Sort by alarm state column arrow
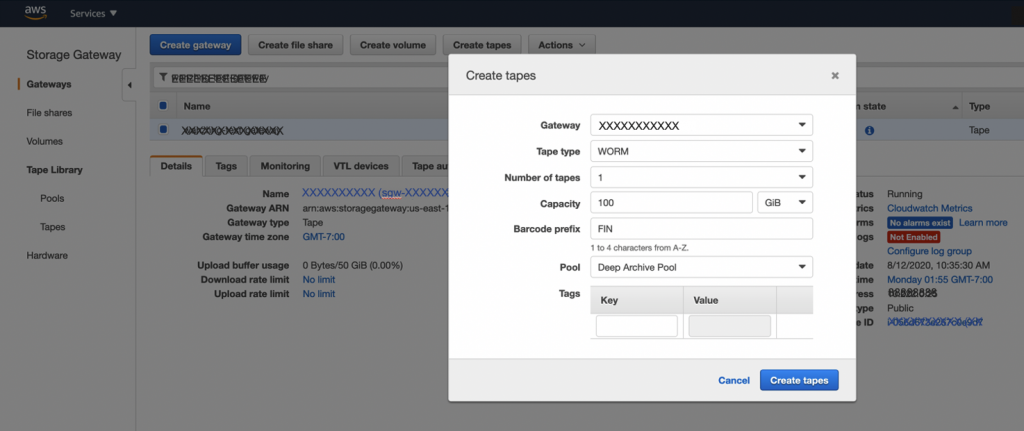 coord(955,106)
